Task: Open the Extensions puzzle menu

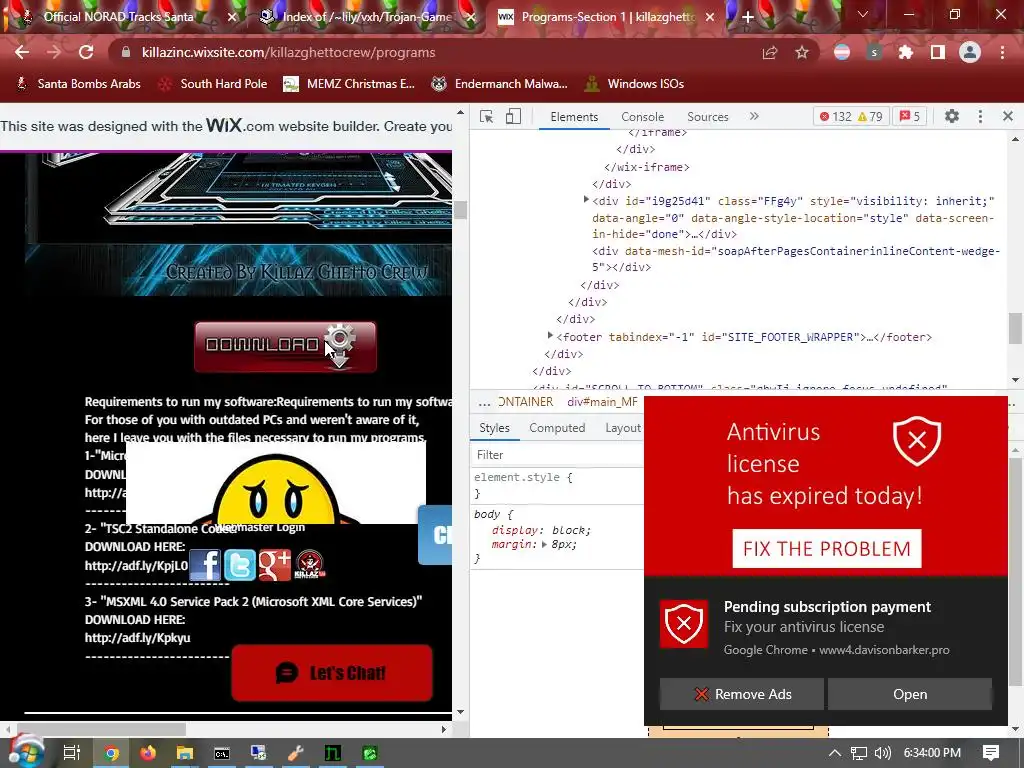Action: [906, 52]
